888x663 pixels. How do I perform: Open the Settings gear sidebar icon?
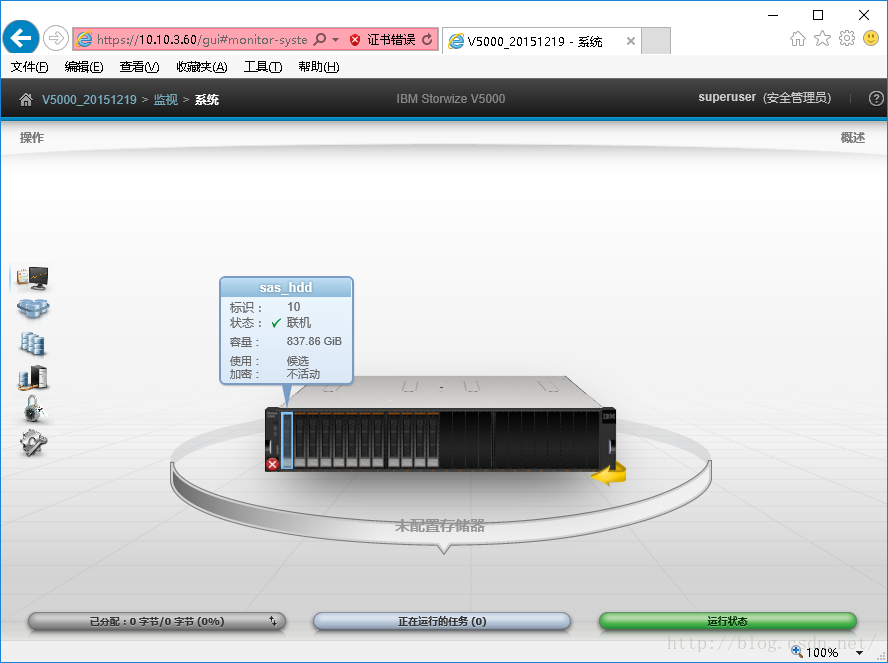[x=33, y=443]
